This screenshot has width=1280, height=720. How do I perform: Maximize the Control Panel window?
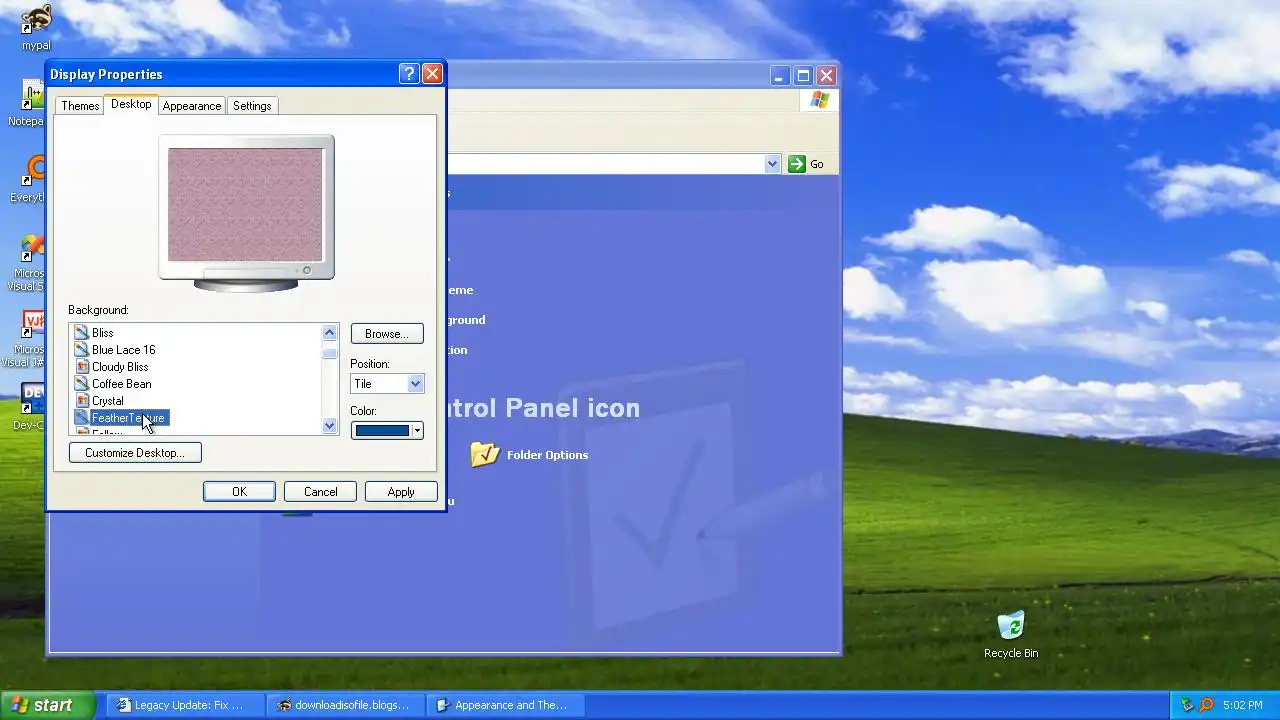(x=803, y=75)
